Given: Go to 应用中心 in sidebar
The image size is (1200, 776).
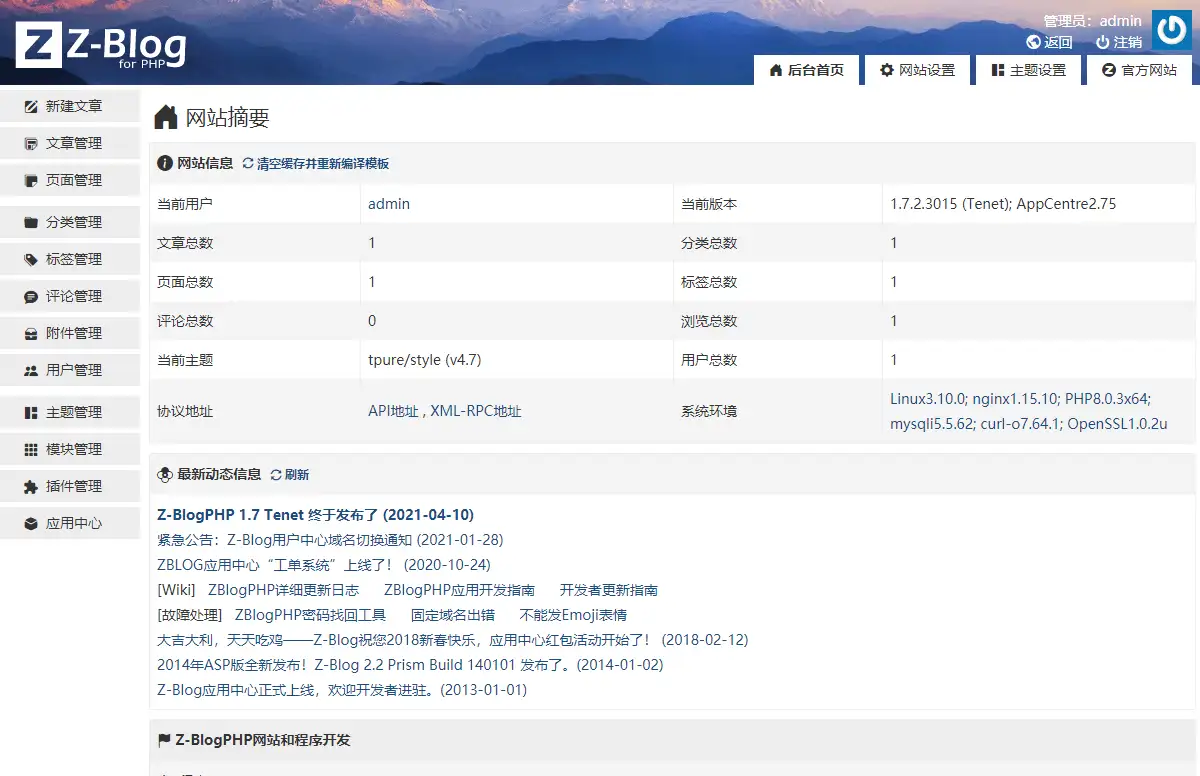Looking at the screenshot, I should [x=72, y=523].
